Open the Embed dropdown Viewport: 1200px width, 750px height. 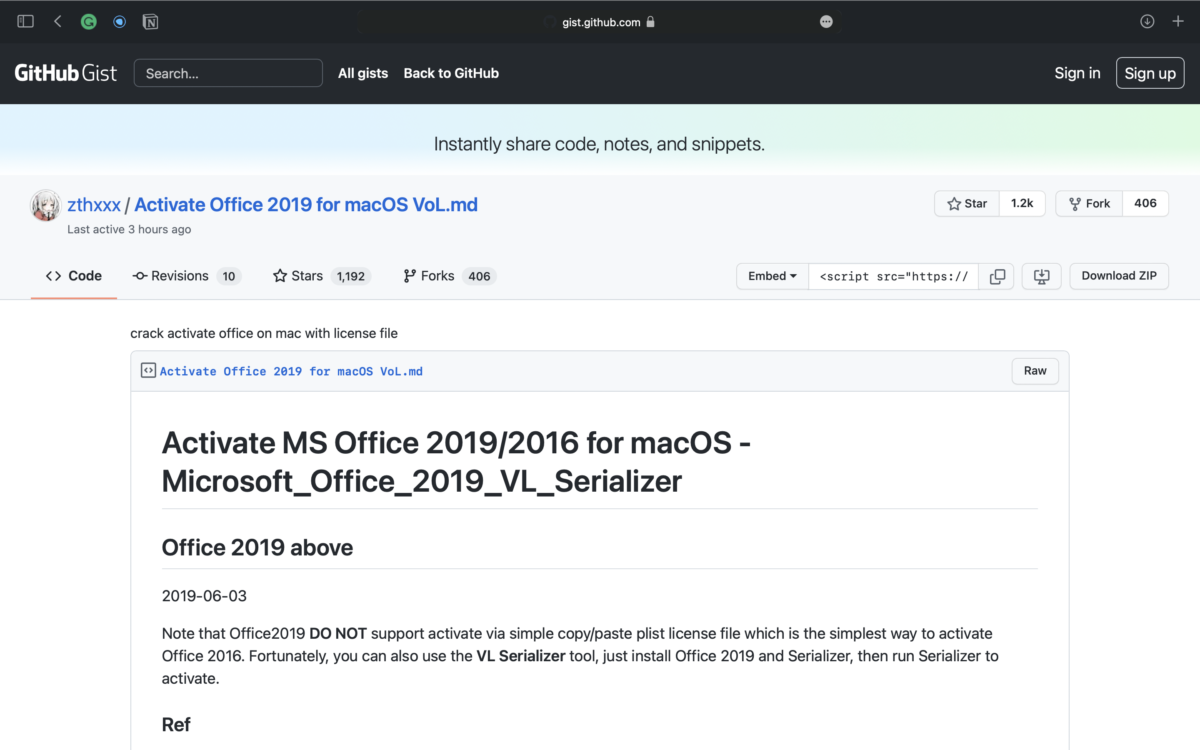click(771, 276)
